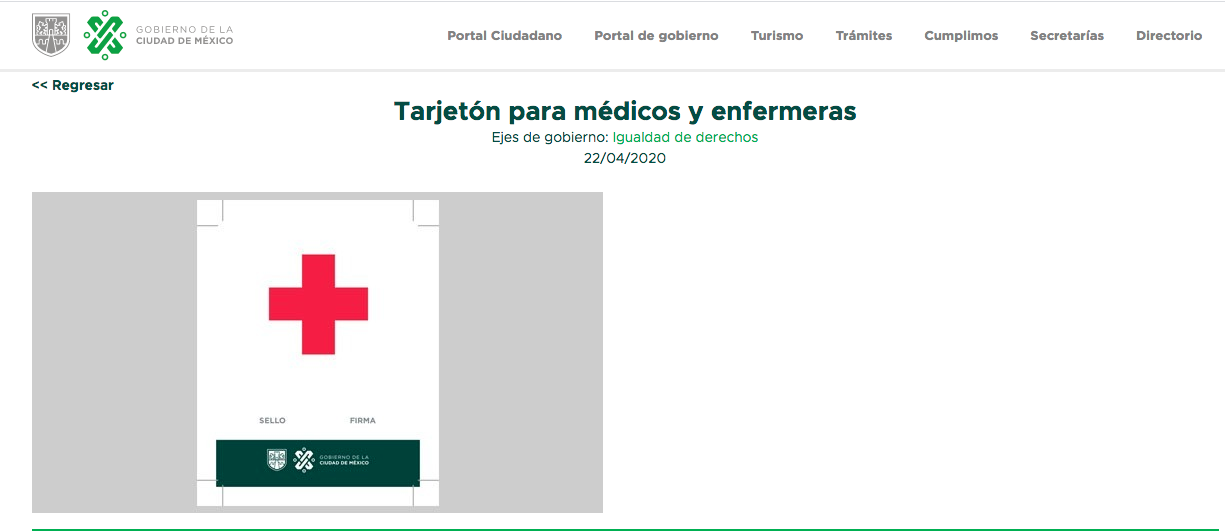
Task: Click the FIRMA label on the card
Action: tap(362, 421)
